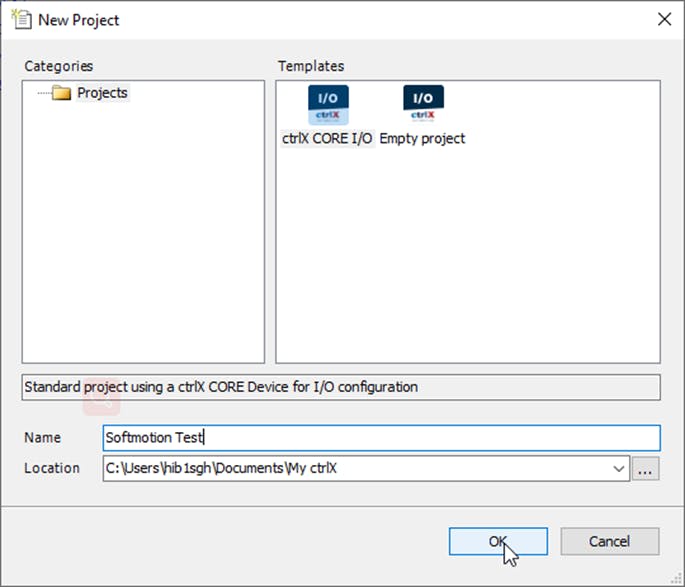685x587 pixels.
Task: Select the ctrlX CORE I/O template icon
Action: coord(328,105)
